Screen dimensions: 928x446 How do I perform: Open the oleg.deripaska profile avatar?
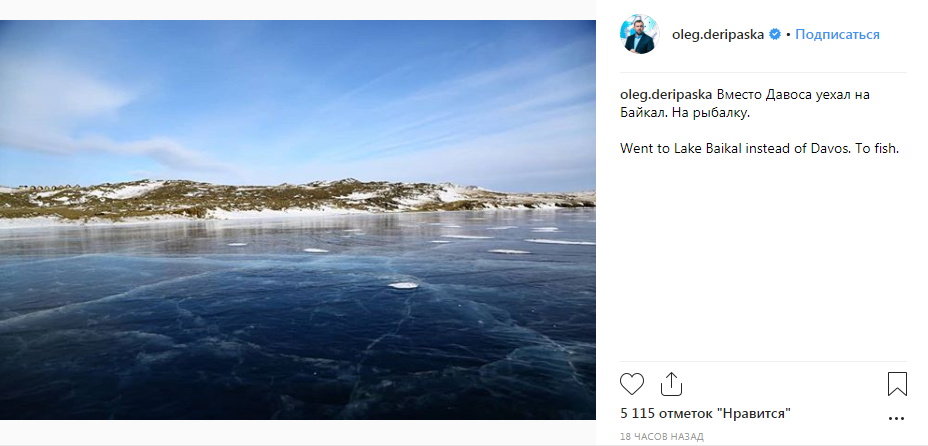(x=639, y=34)
